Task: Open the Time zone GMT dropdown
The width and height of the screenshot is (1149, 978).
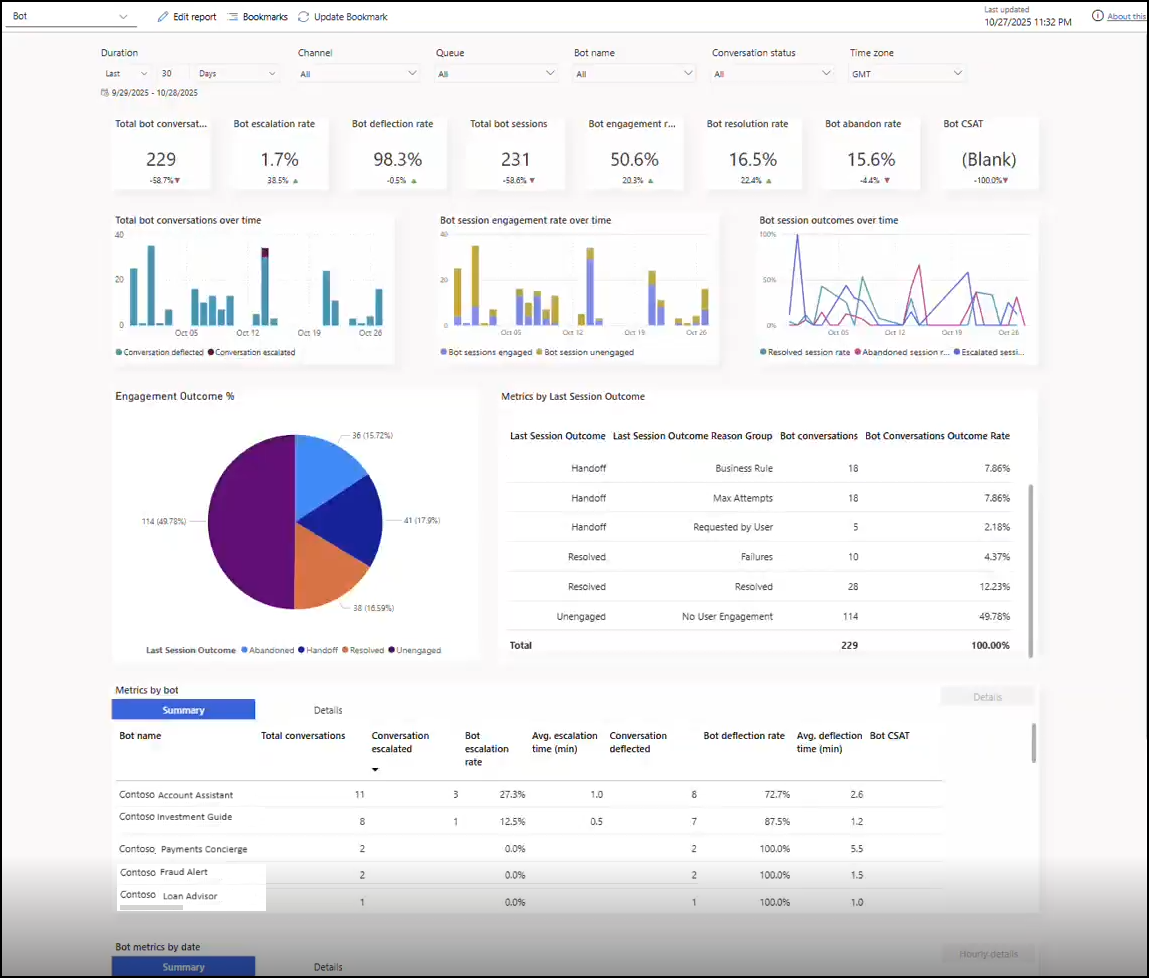Action: [x=905, y=72]
